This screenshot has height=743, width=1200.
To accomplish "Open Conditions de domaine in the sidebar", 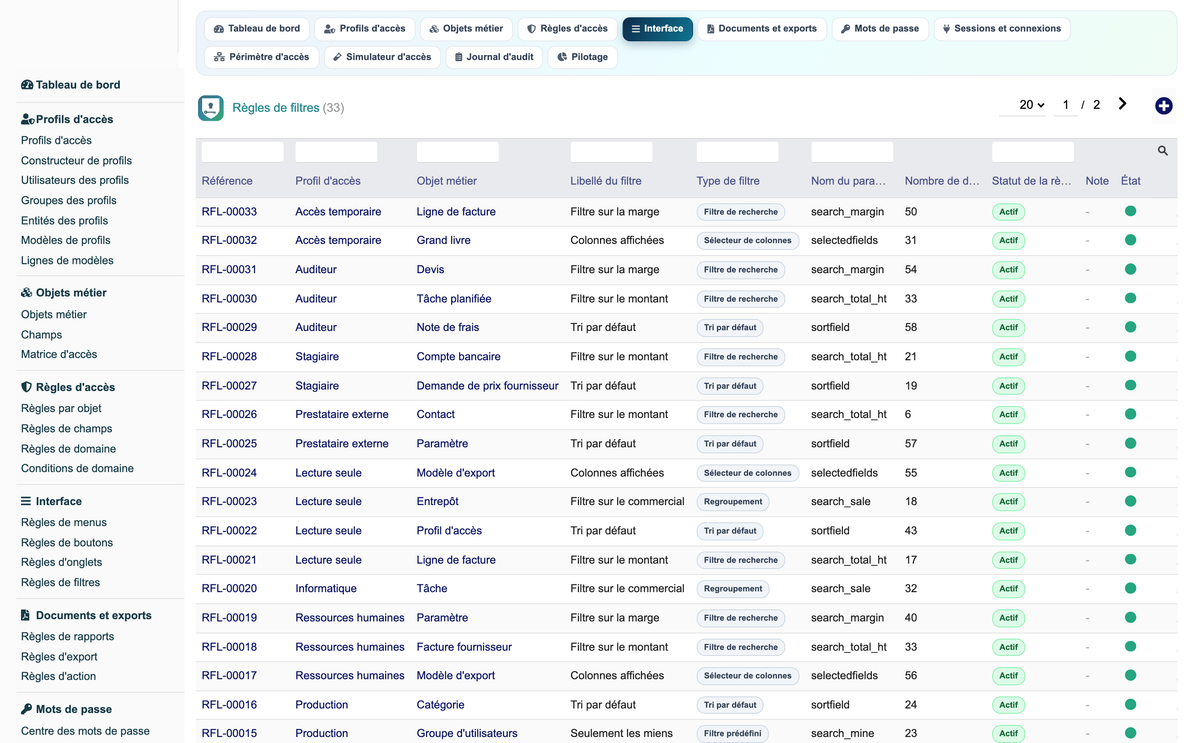I will (77, 468).
